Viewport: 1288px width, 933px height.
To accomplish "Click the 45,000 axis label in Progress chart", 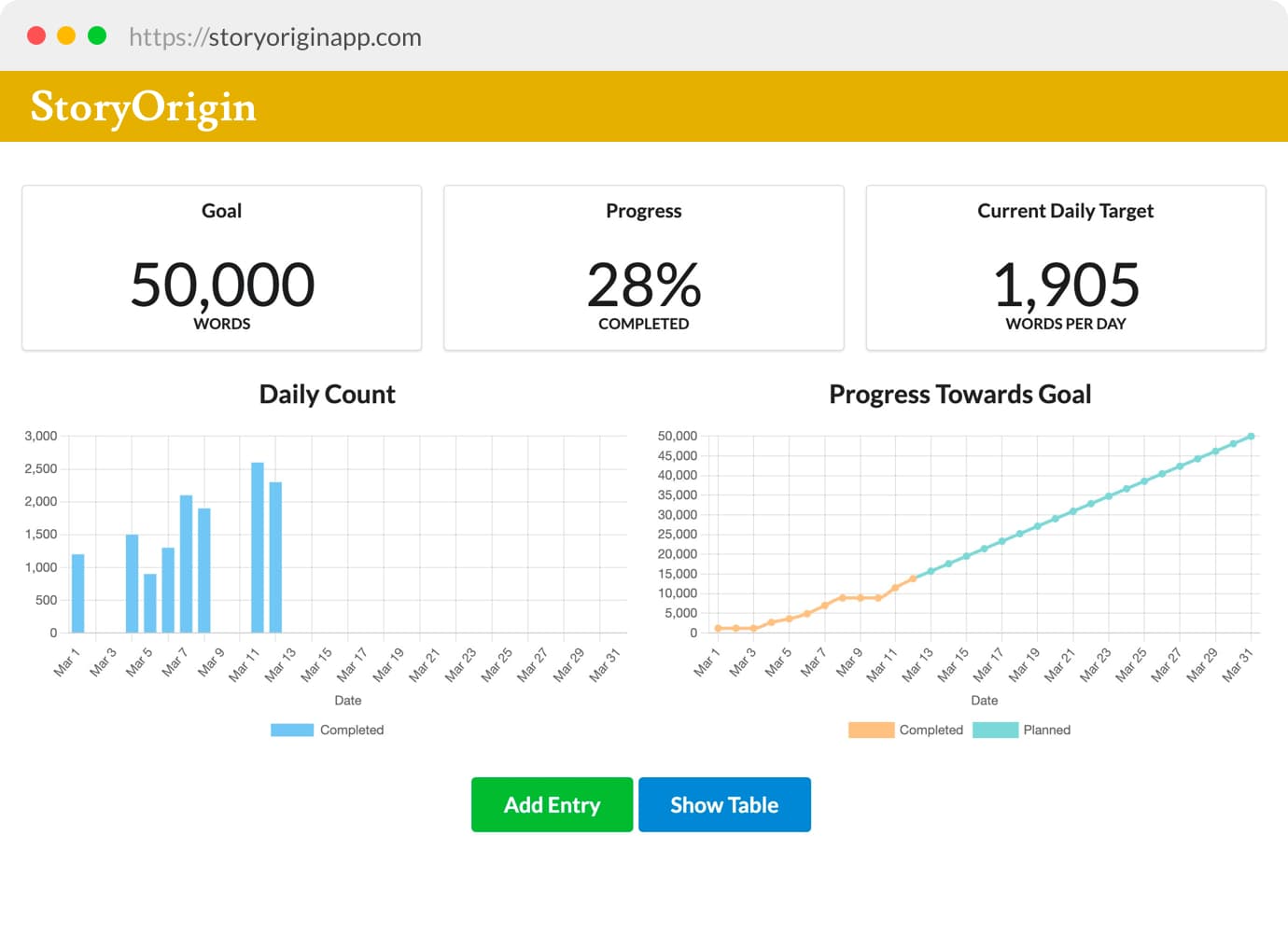I will tap(678, 455).
